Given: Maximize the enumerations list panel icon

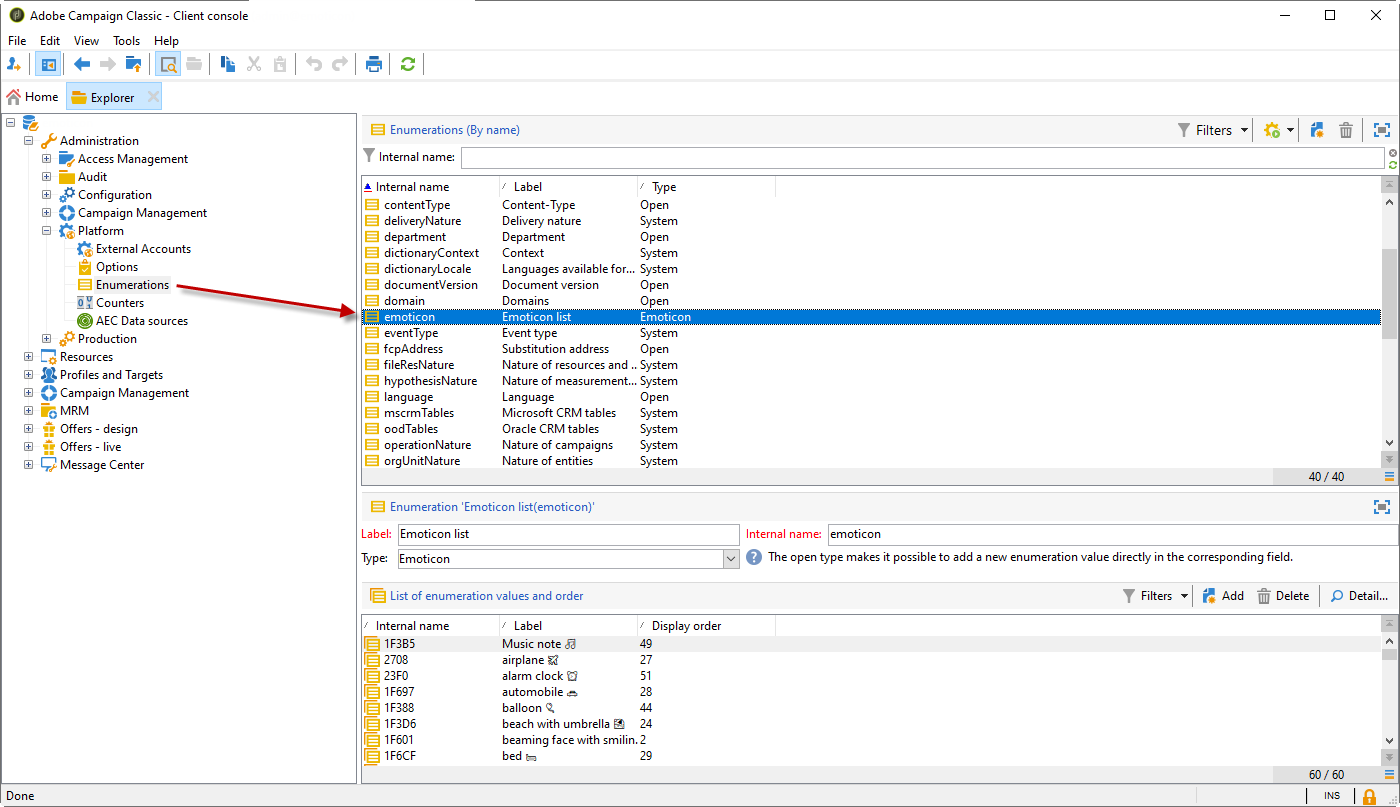Looking at the screenshot, I should 1382,130.
